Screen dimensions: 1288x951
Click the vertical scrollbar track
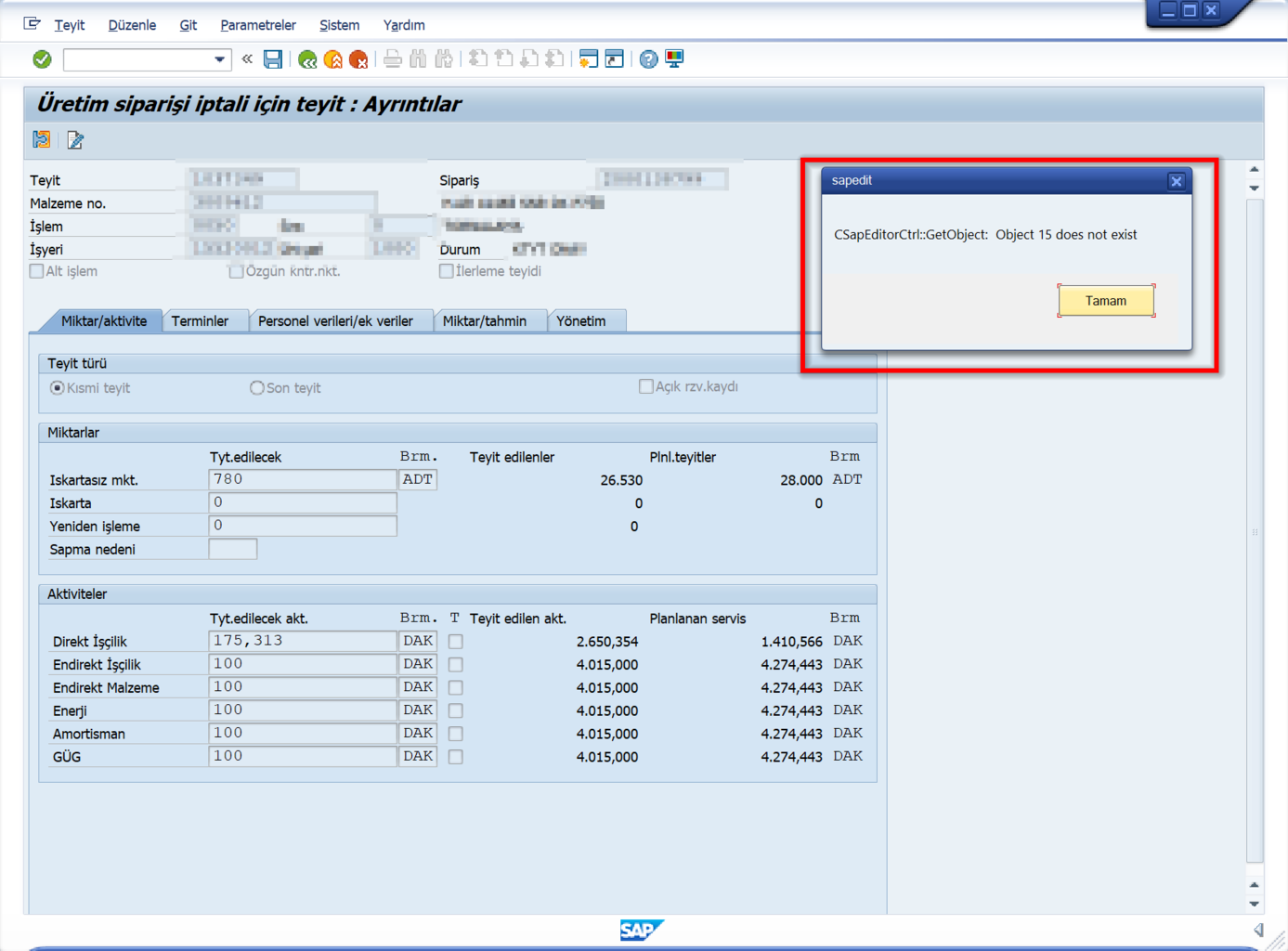click(1255, 531)
